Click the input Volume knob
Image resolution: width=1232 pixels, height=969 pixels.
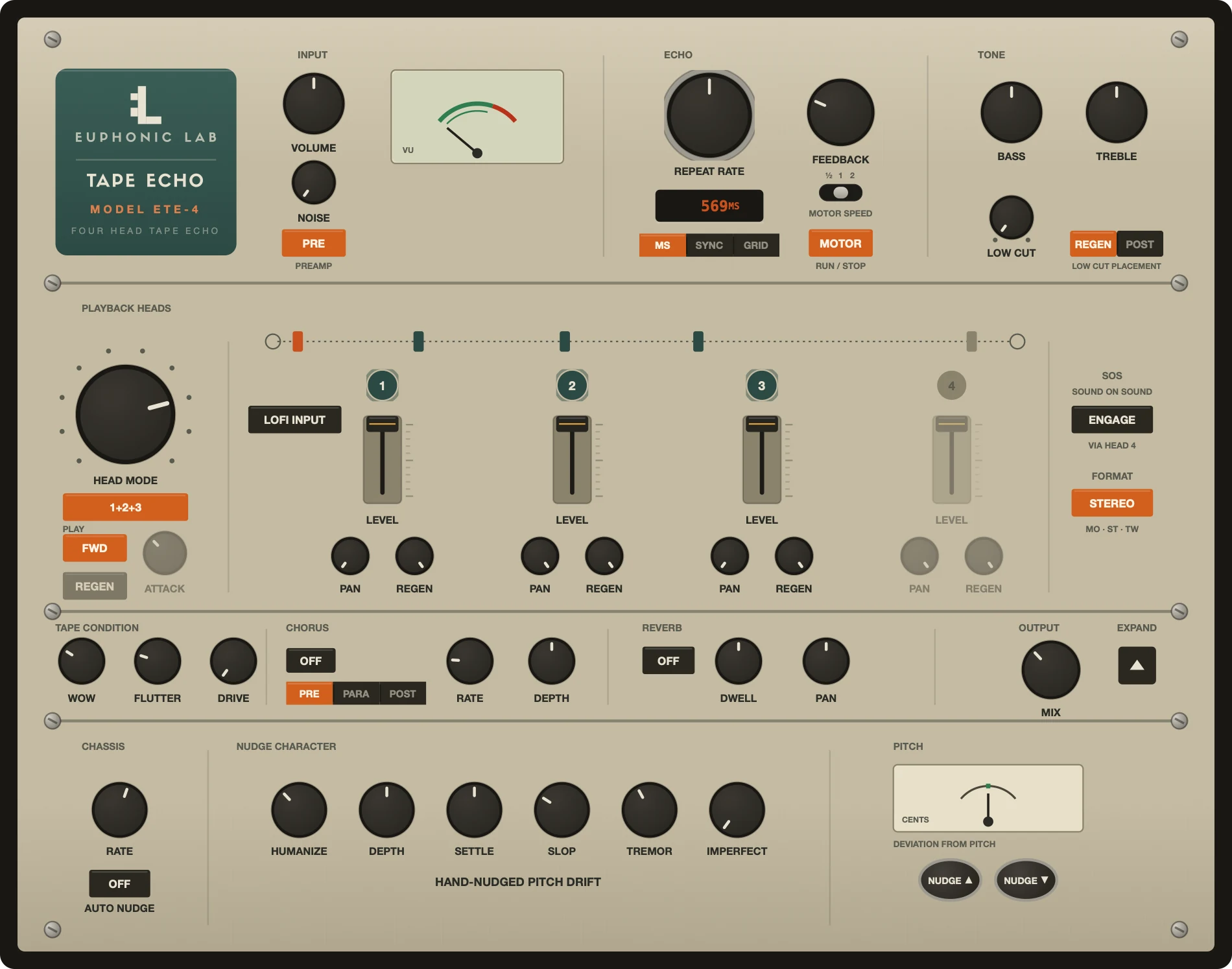pos(313,104)
